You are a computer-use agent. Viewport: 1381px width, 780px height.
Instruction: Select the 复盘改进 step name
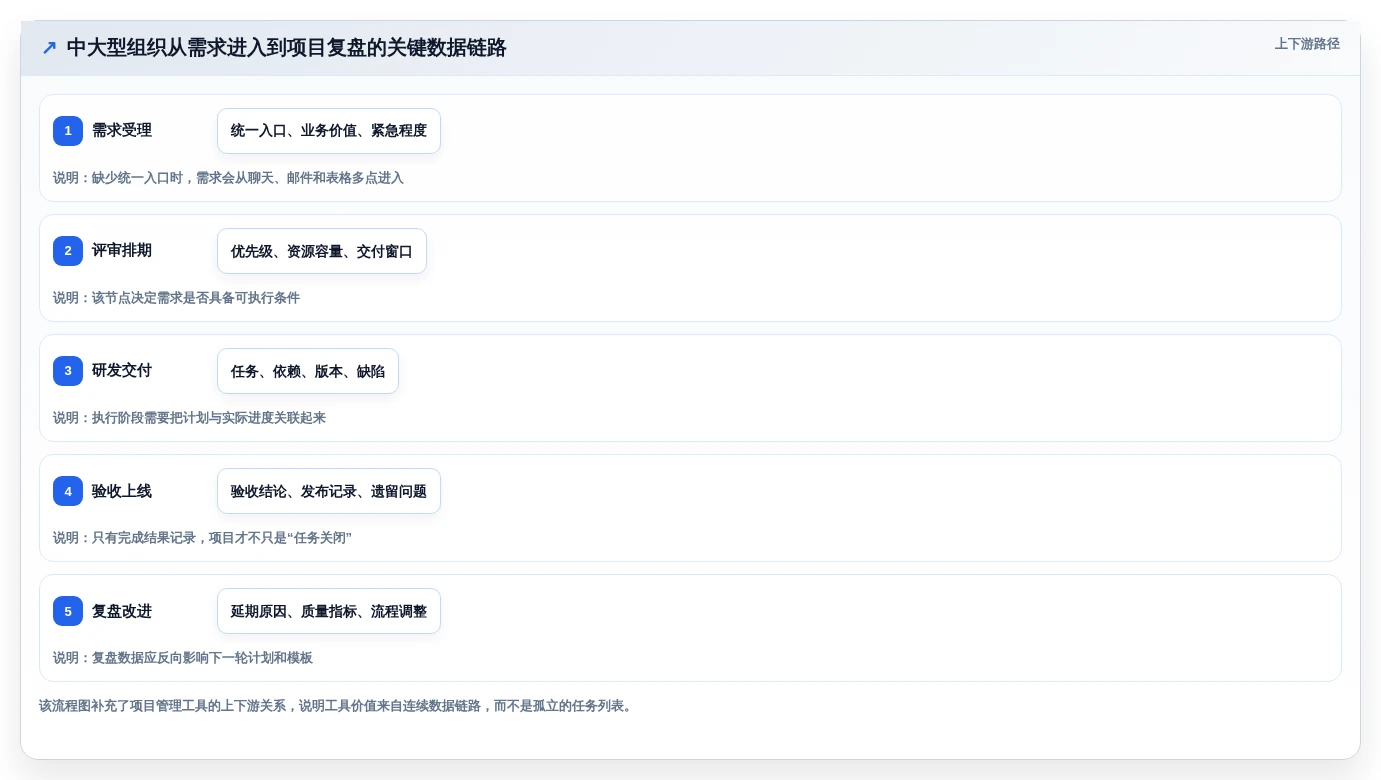point(122,611)
